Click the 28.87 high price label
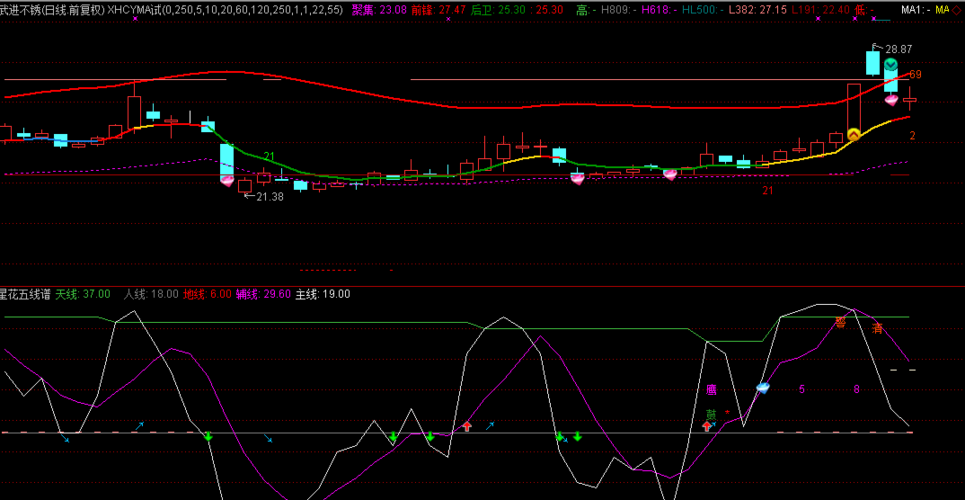Image resolution: width=965 pixels, height=500 pixels. pyautogui.click(x=899, y=49)
